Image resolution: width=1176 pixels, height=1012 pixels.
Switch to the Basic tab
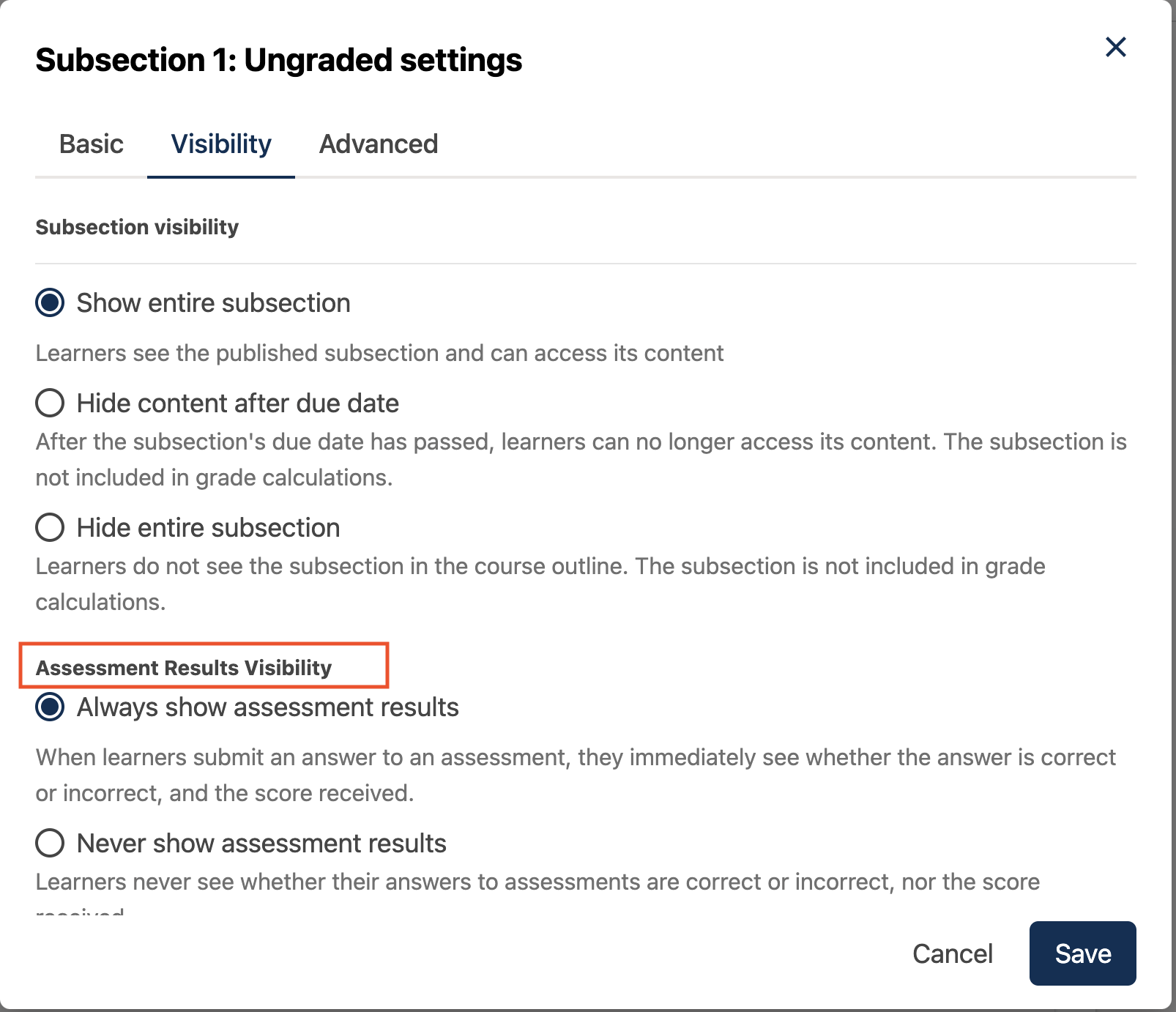point(91,144)
